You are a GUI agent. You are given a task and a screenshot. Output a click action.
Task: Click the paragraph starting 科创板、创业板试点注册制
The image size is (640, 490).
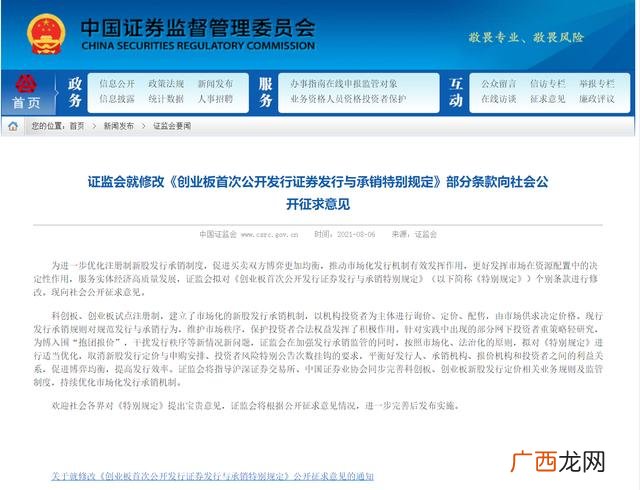pyautogui.click(x=318, y=349)
